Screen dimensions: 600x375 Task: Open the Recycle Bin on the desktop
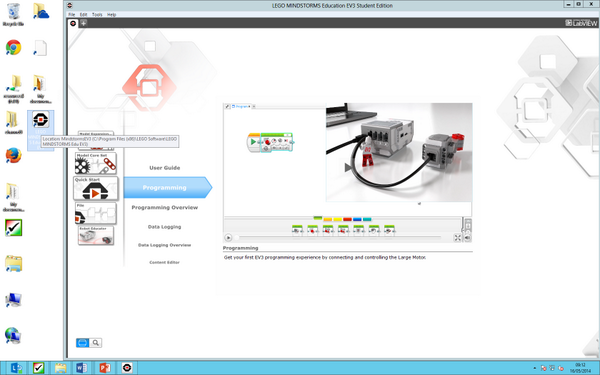13,15
